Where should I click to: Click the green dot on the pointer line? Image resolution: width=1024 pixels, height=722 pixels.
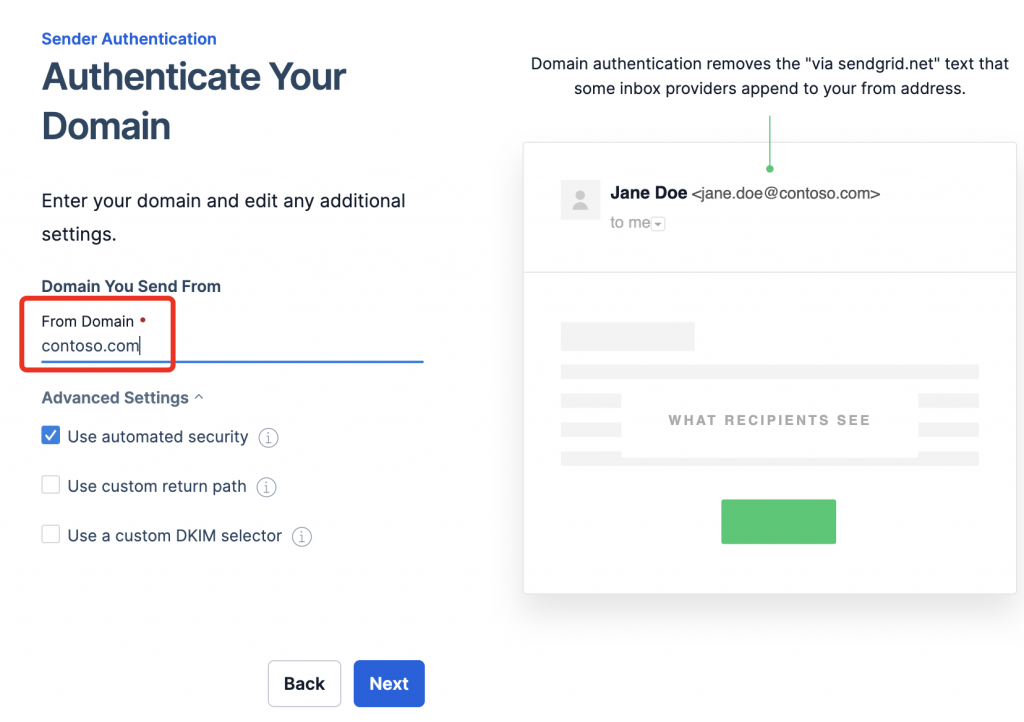(769, 168)
